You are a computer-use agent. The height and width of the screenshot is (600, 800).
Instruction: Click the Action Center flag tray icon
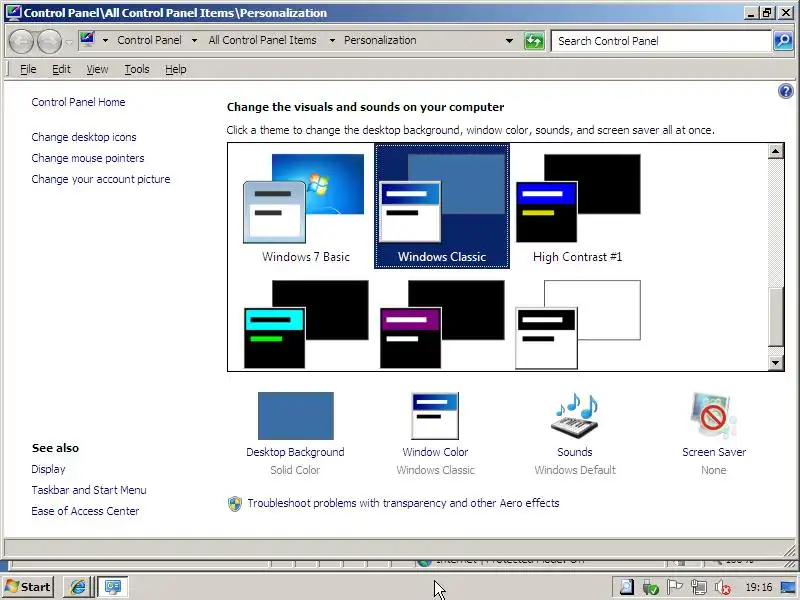click(x=674, y=587)
